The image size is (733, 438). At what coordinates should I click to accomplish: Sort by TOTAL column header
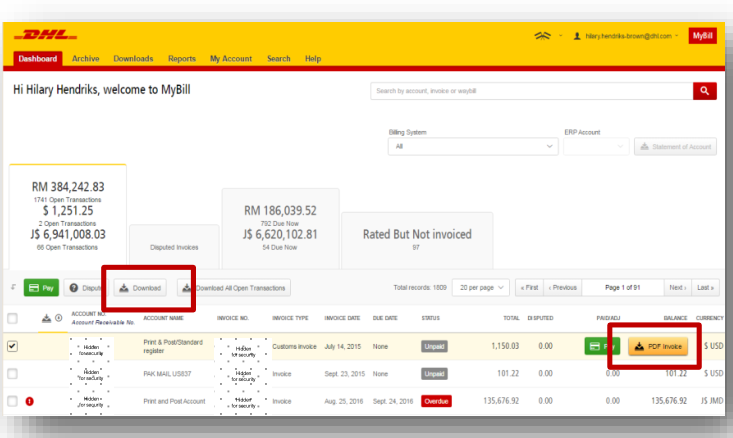pyautogui.click(x=511, y=318)
